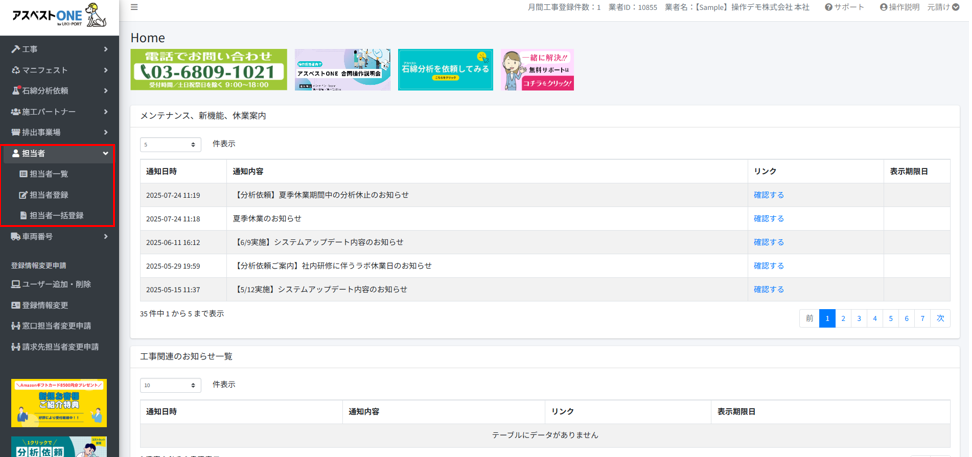Expand the 工事 sidebar menu
The width and height of the screenshot is (972, 457).
pyautogui.click(x=59, y=49)
